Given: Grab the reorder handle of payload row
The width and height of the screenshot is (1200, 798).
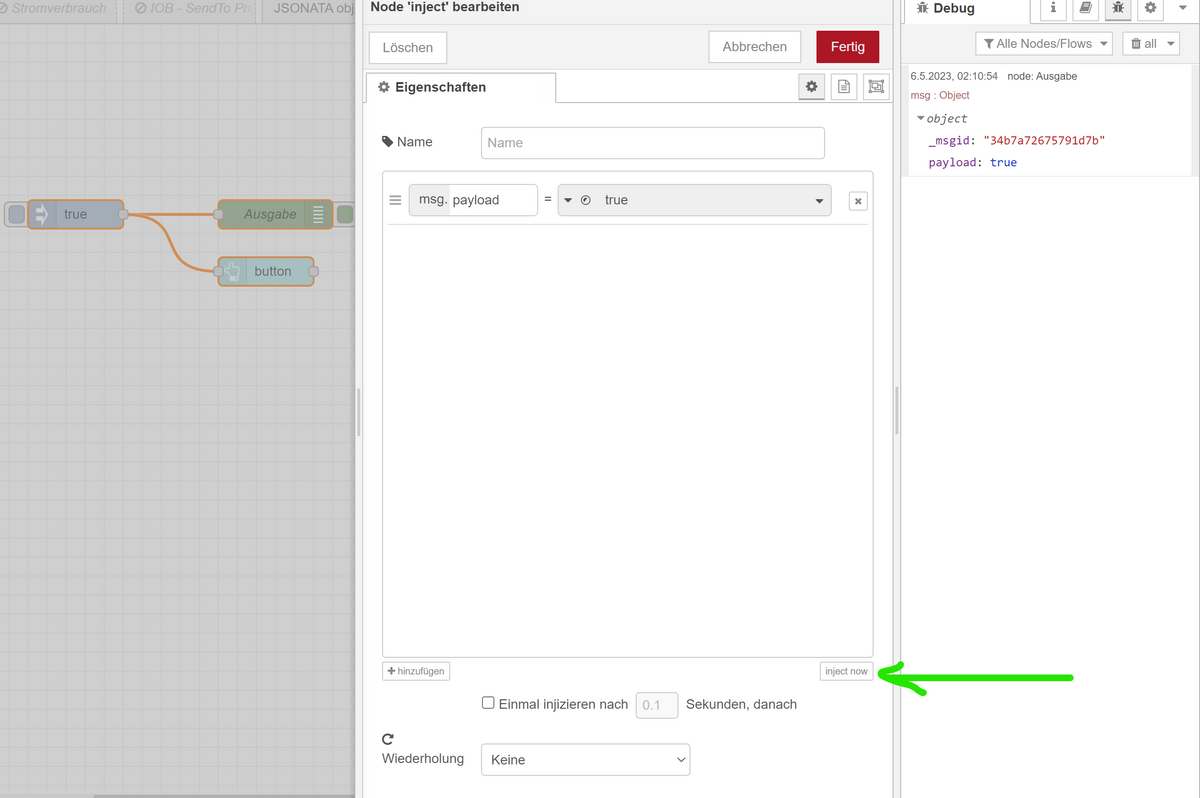Looking at the screenshot, I should coord(395,200).
